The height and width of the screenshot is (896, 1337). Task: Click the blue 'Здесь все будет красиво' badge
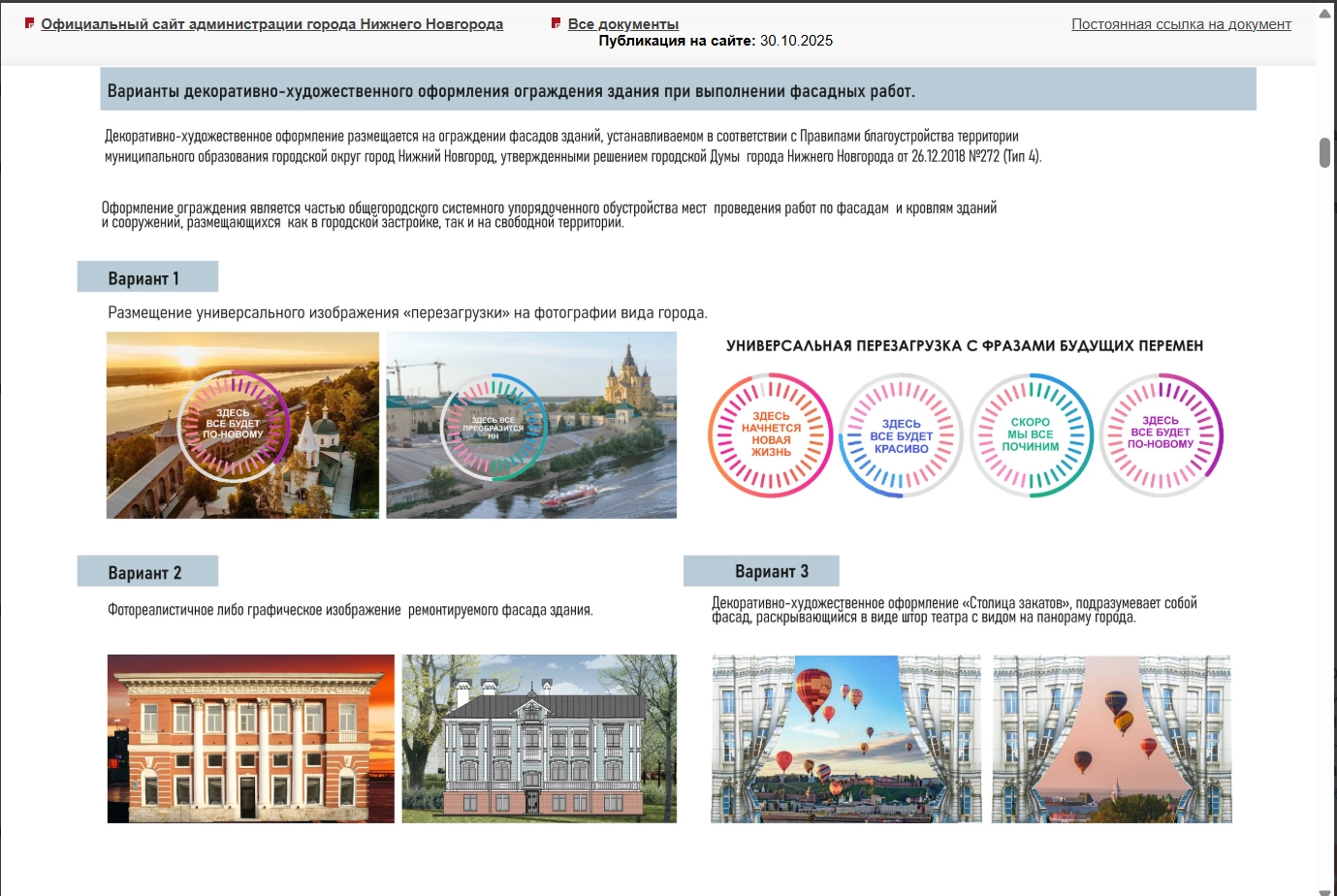click(901, 435)
